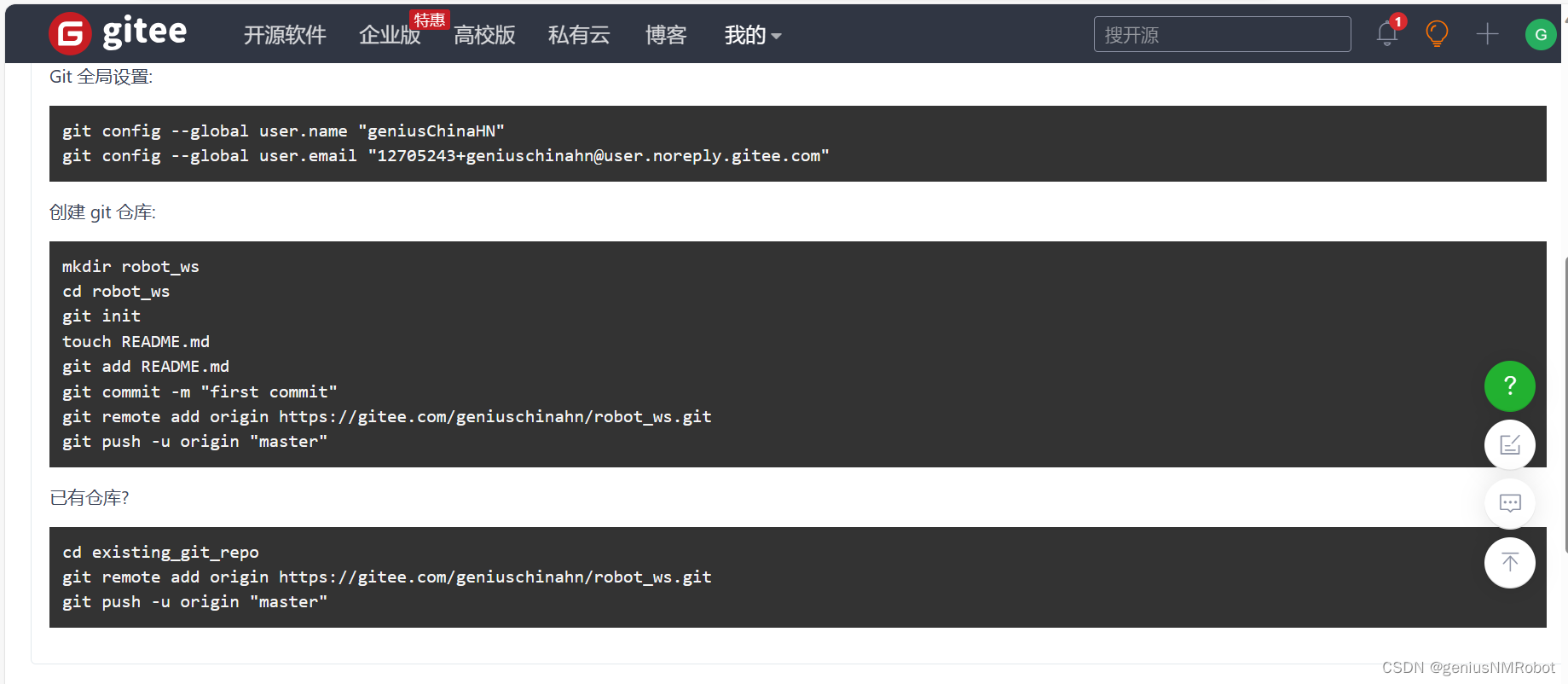Click the 搜开源 search field
This screenshot has width=1568, height=684.
pyautogui.click(x=1222, y=34)
